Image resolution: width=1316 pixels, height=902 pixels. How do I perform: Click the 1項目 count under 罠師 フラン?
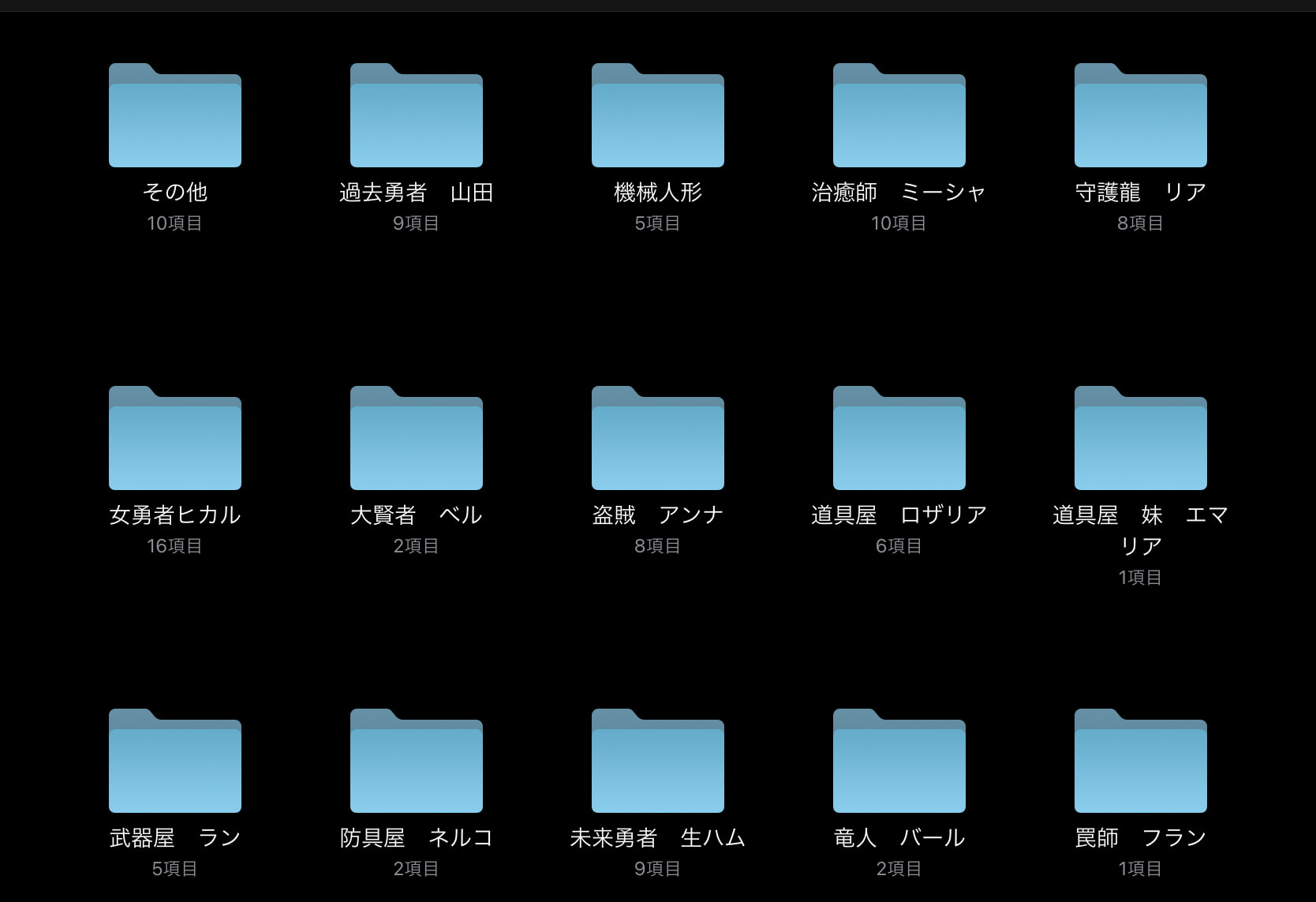click(x=1141, y=869)
